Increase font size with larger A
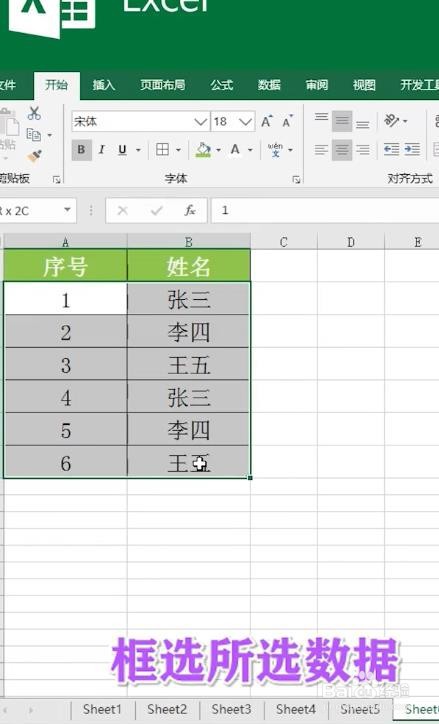 (267, 121)
